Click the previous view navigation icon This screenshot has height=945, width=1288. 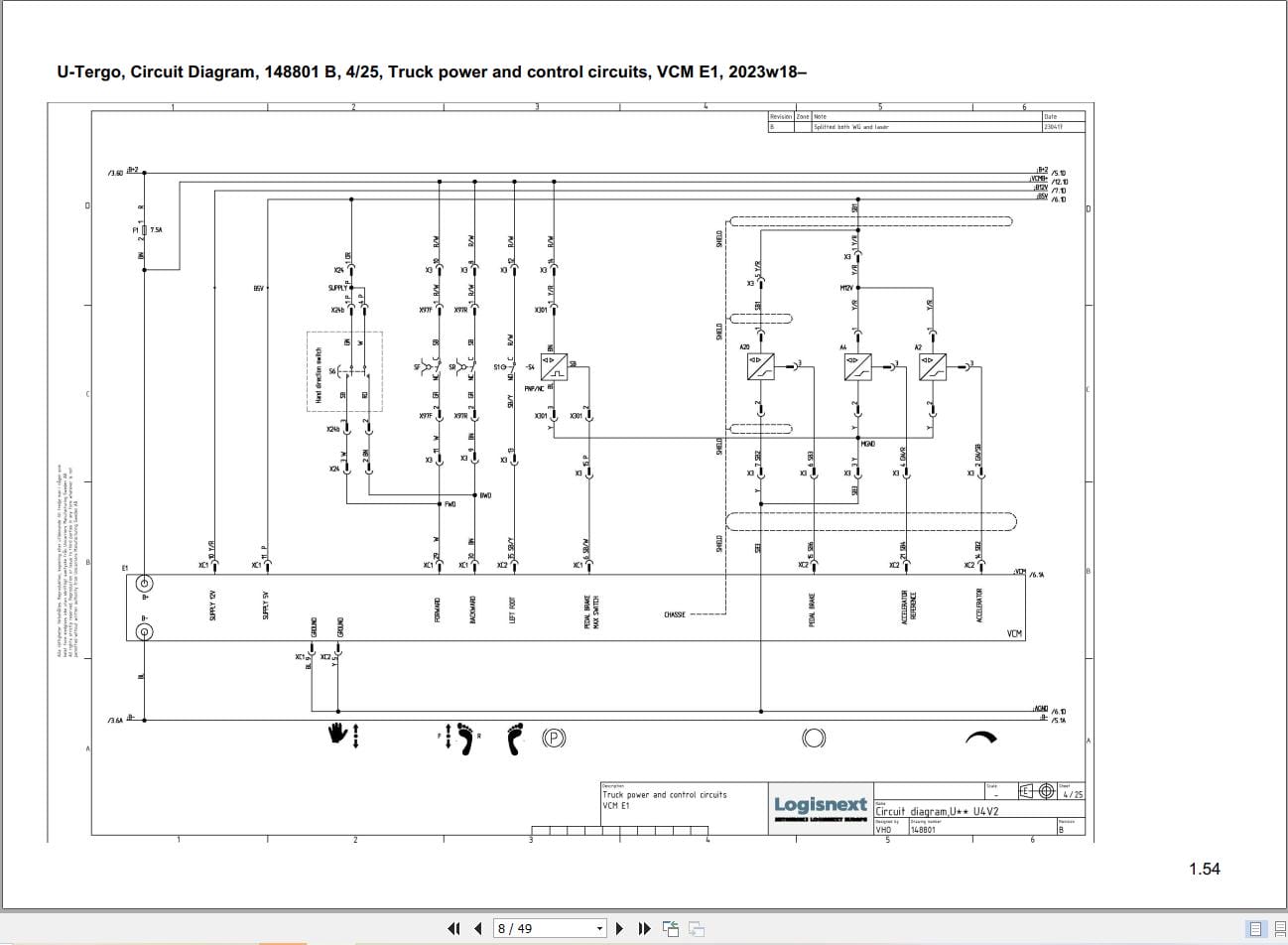point(671,928)
